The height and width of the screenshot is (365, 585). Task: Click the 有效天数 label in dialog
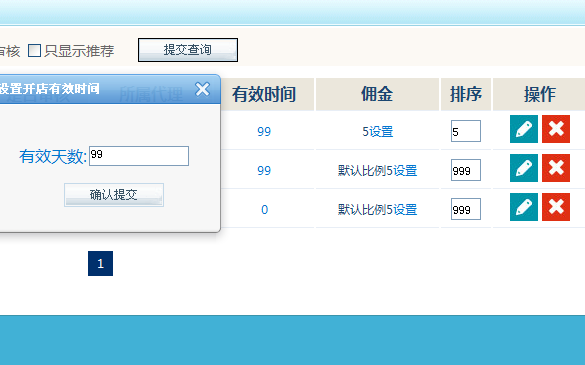(53, 156)
